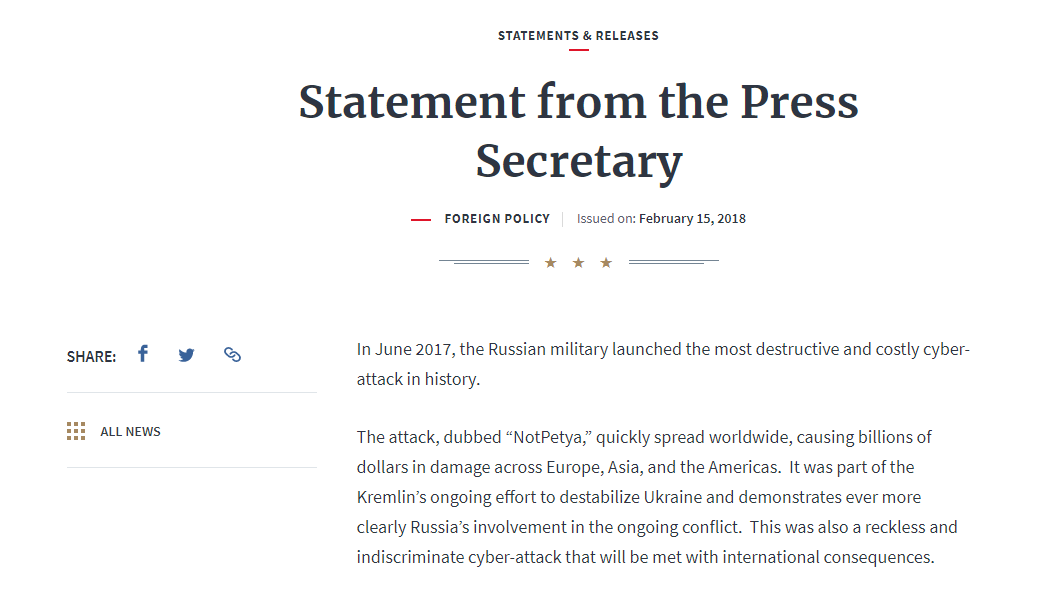Open the Statements & Releases category
The height and width of the screenshot is (610, 1057).
tap(578, 36)
